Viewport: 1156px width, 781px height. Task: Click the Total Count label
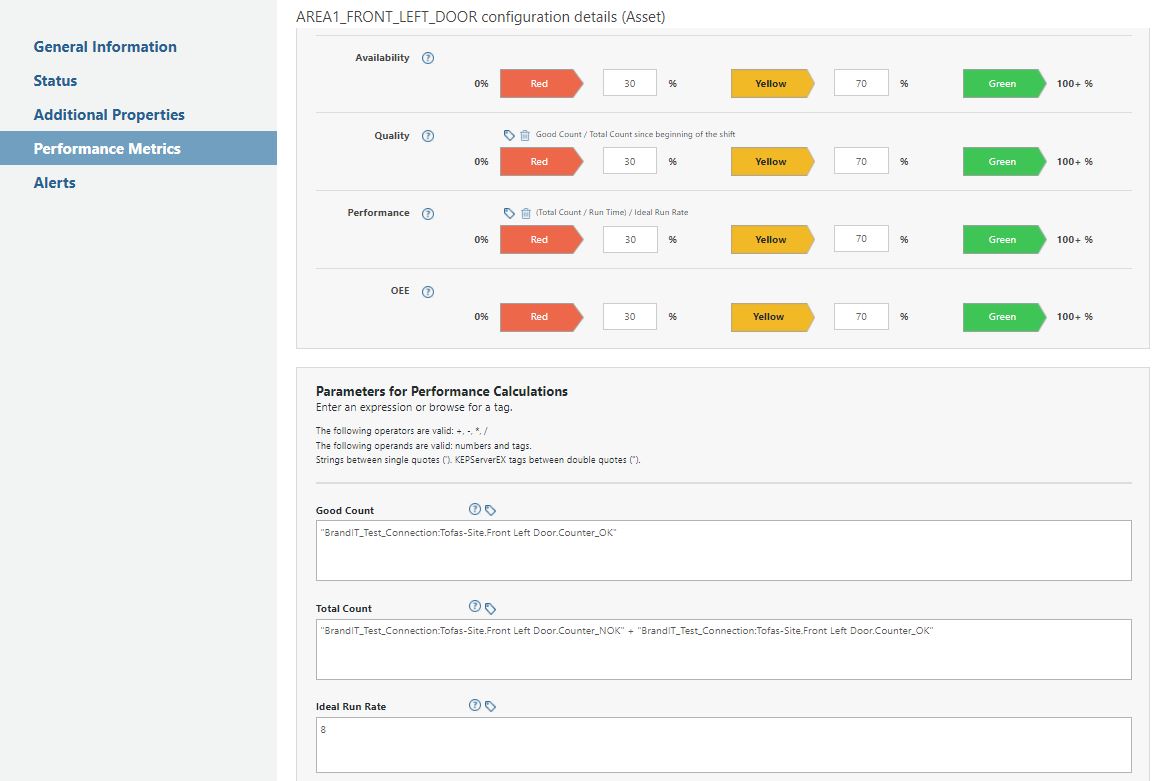pyautogui.click(x=344, y=608)
